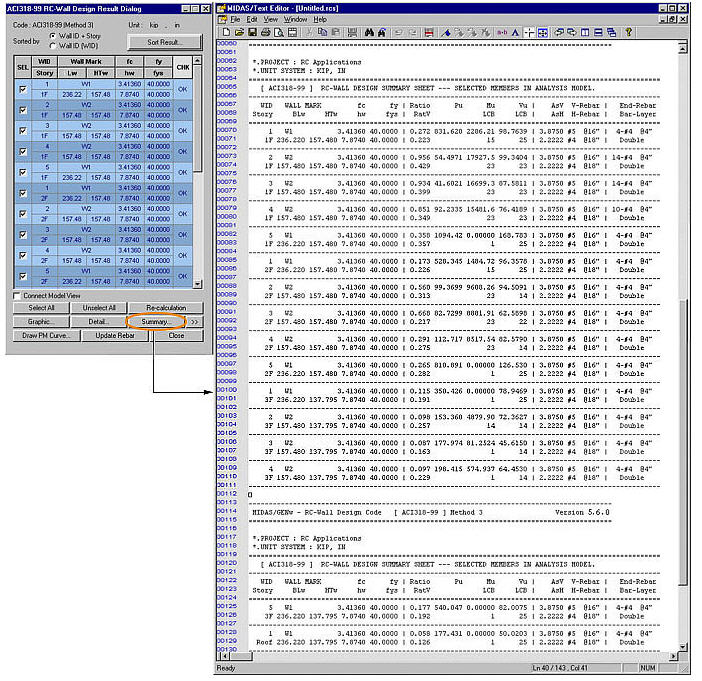Click the page setup icon after print preview
The image size is (702, 681).
(x=292, y=32)
